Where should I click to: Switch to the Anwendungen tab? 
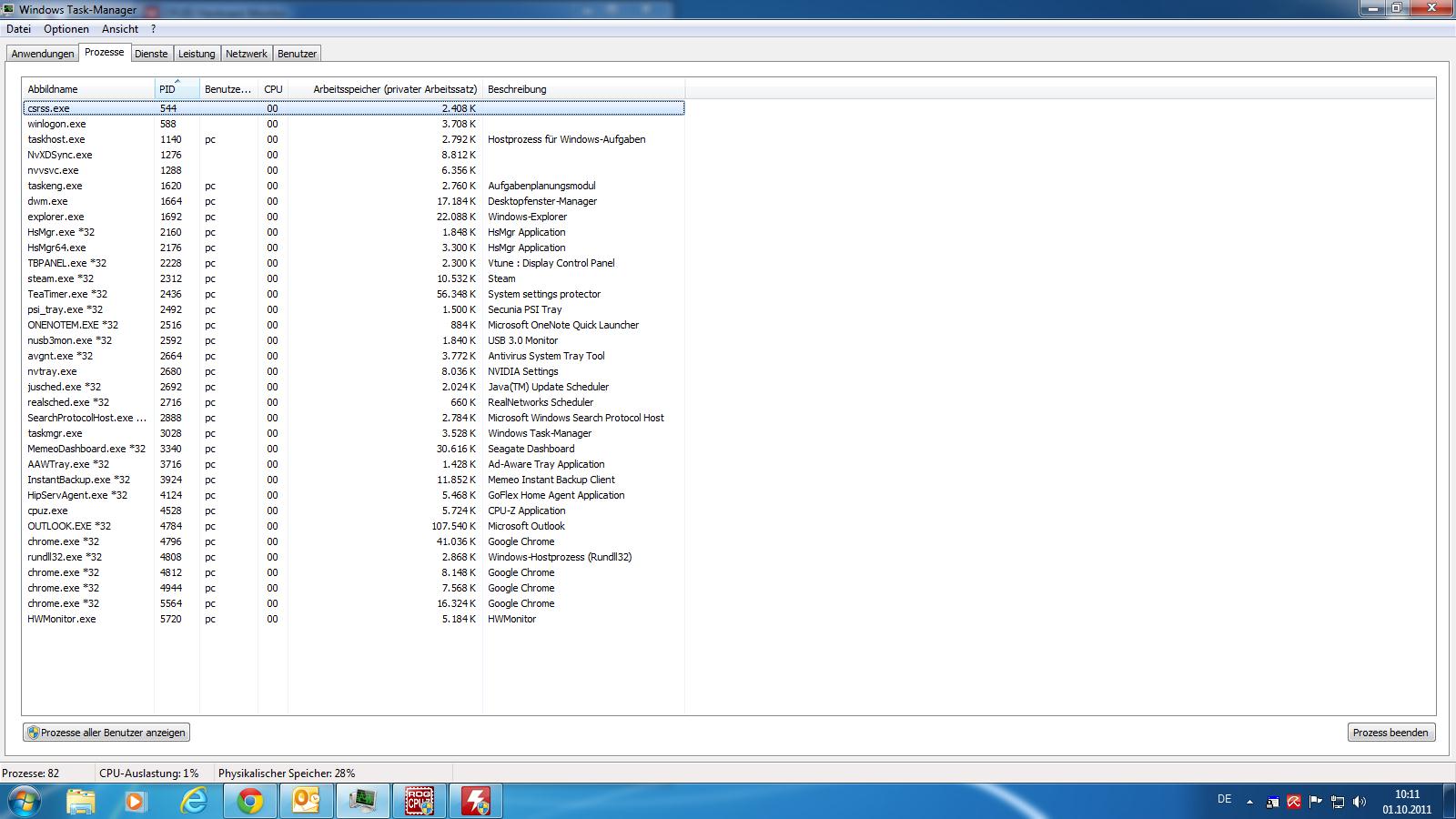pos(43,54)
